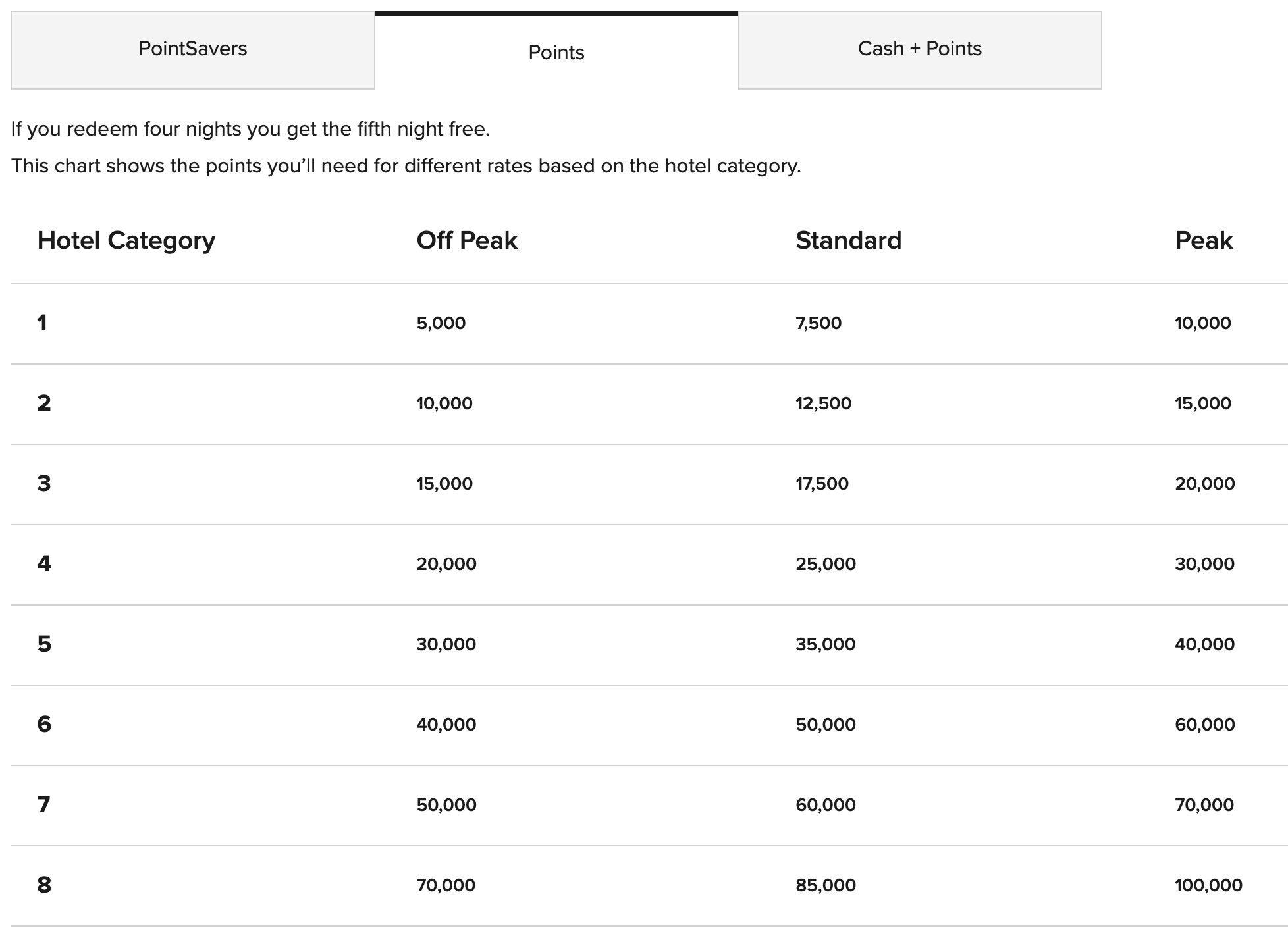Click the Standard column header
Viewport: 1288px width, 936px height.
click(848, 240)
